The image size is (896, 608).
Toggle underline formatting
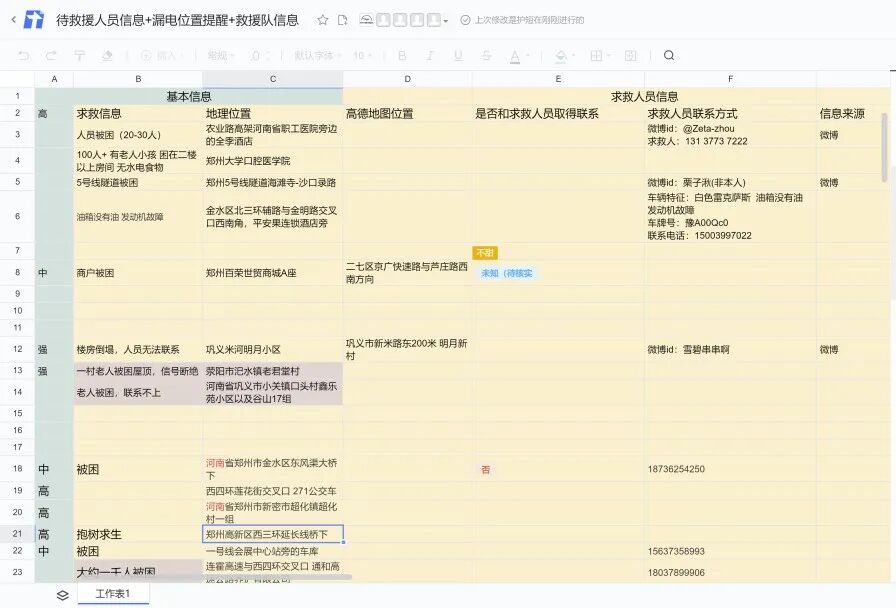pos(458,55)
